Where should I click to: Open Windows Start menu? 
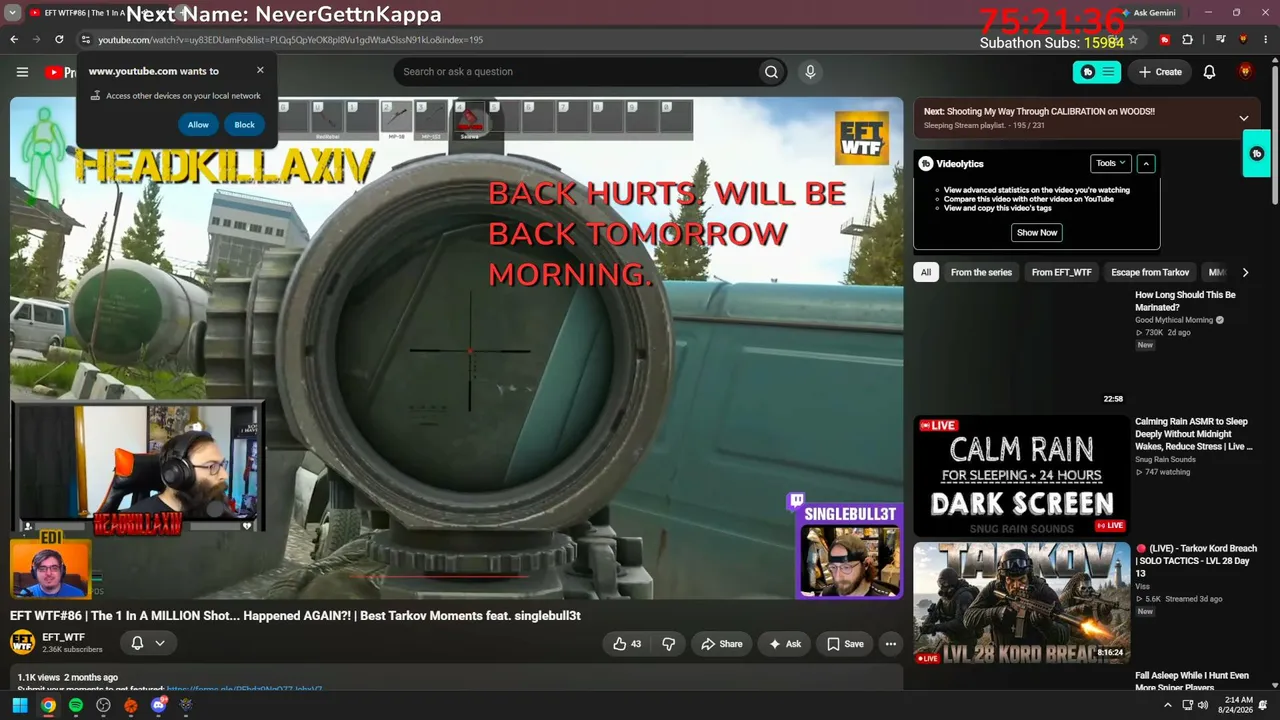19,706
